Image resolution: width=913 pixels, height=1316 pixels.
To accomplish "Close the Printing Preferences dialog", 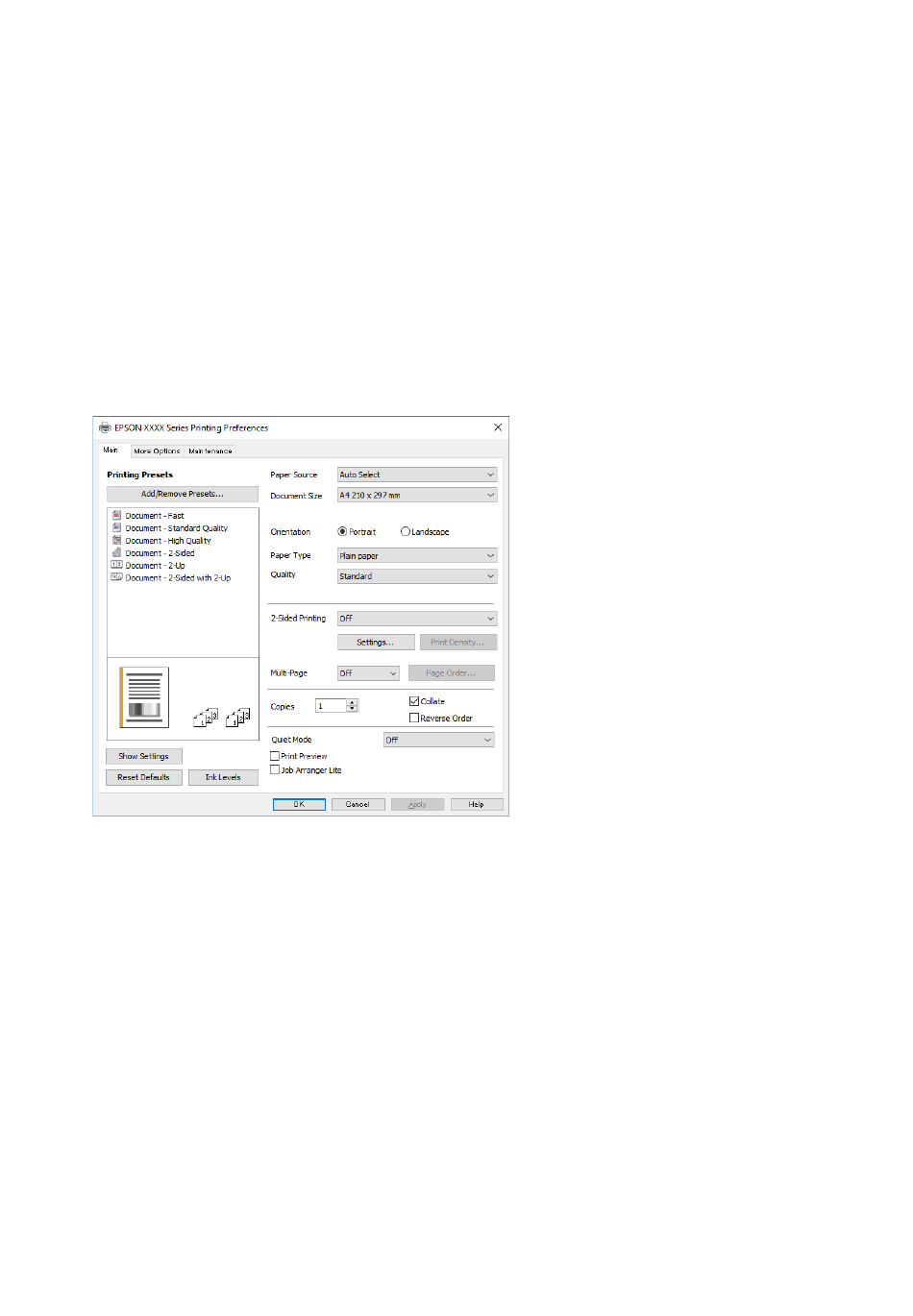I will tap(498, 427).
